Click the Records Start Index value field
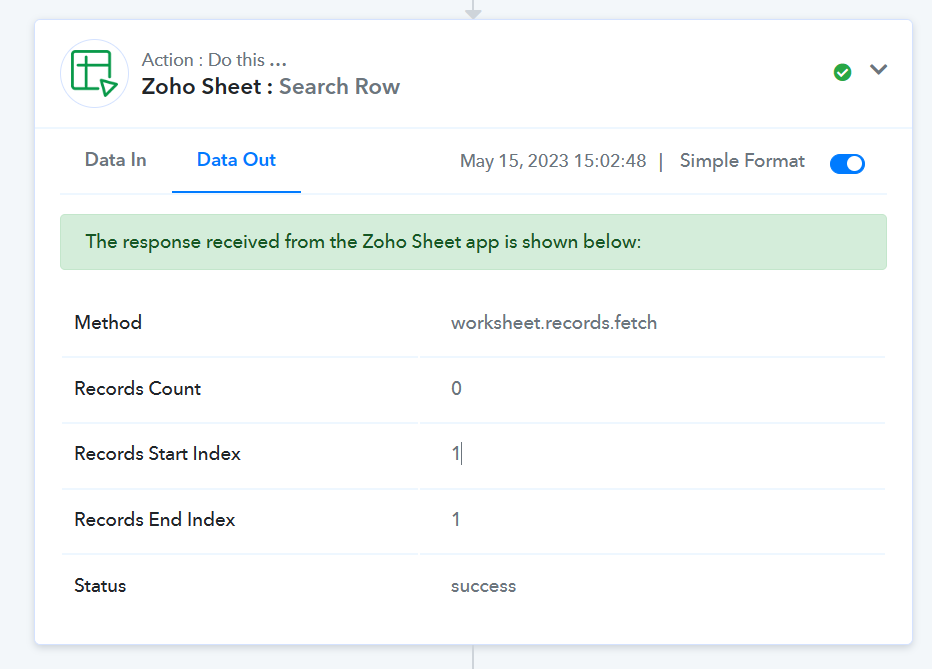Viewport: 932px width, 669px height. pyautogui.click(x=652, y=454)
